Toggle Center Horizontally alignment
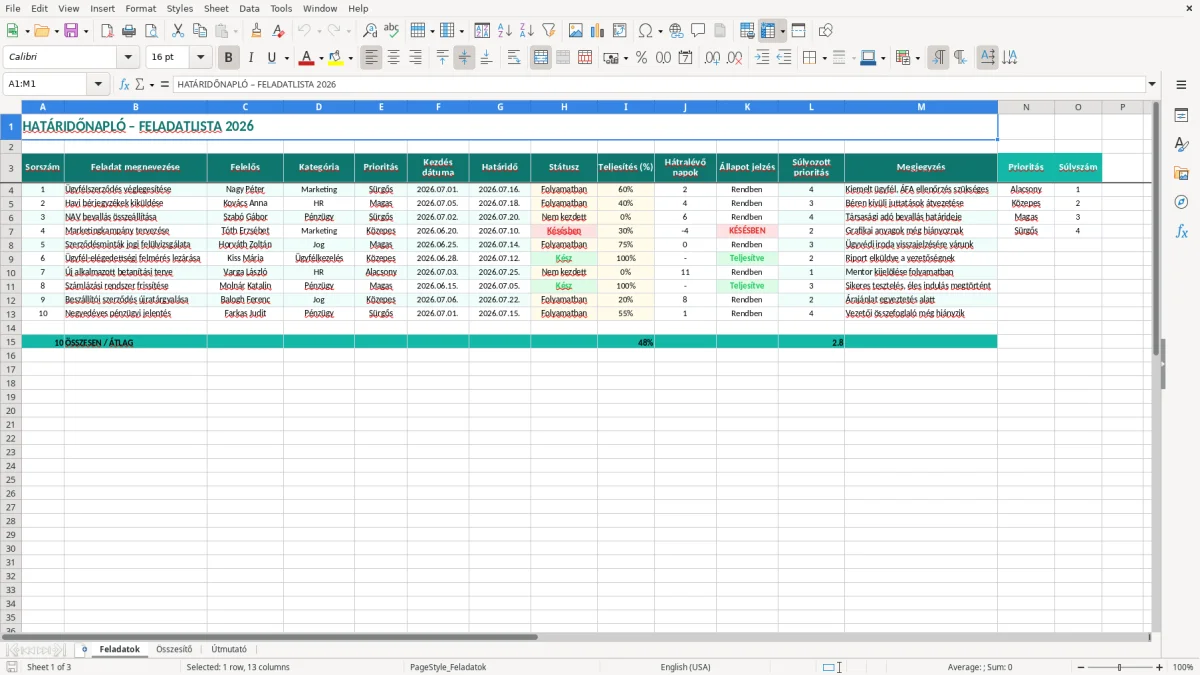The height and width of the screenshot is (675, 1200). pyautogui.click(x=394, y=58)
